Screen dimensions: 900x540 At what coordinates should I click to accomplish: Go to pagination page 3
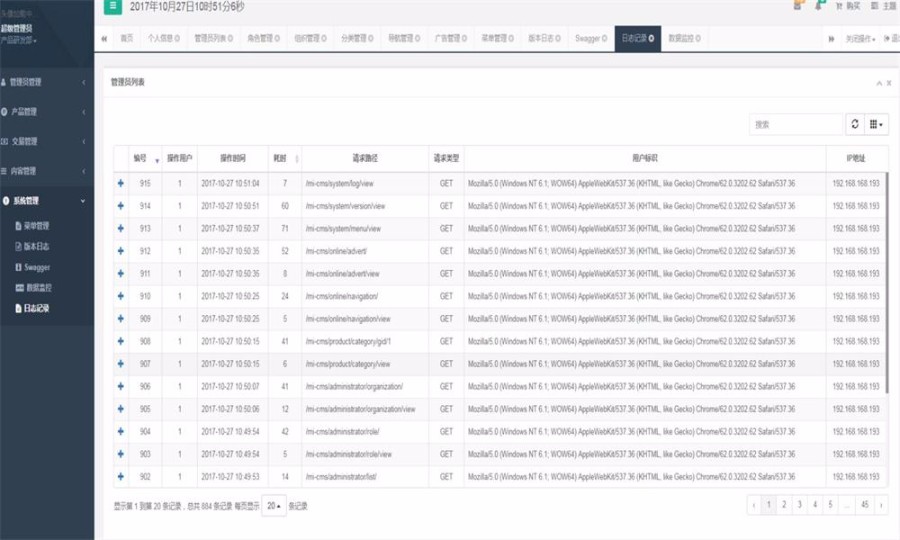tap(800, 505)
